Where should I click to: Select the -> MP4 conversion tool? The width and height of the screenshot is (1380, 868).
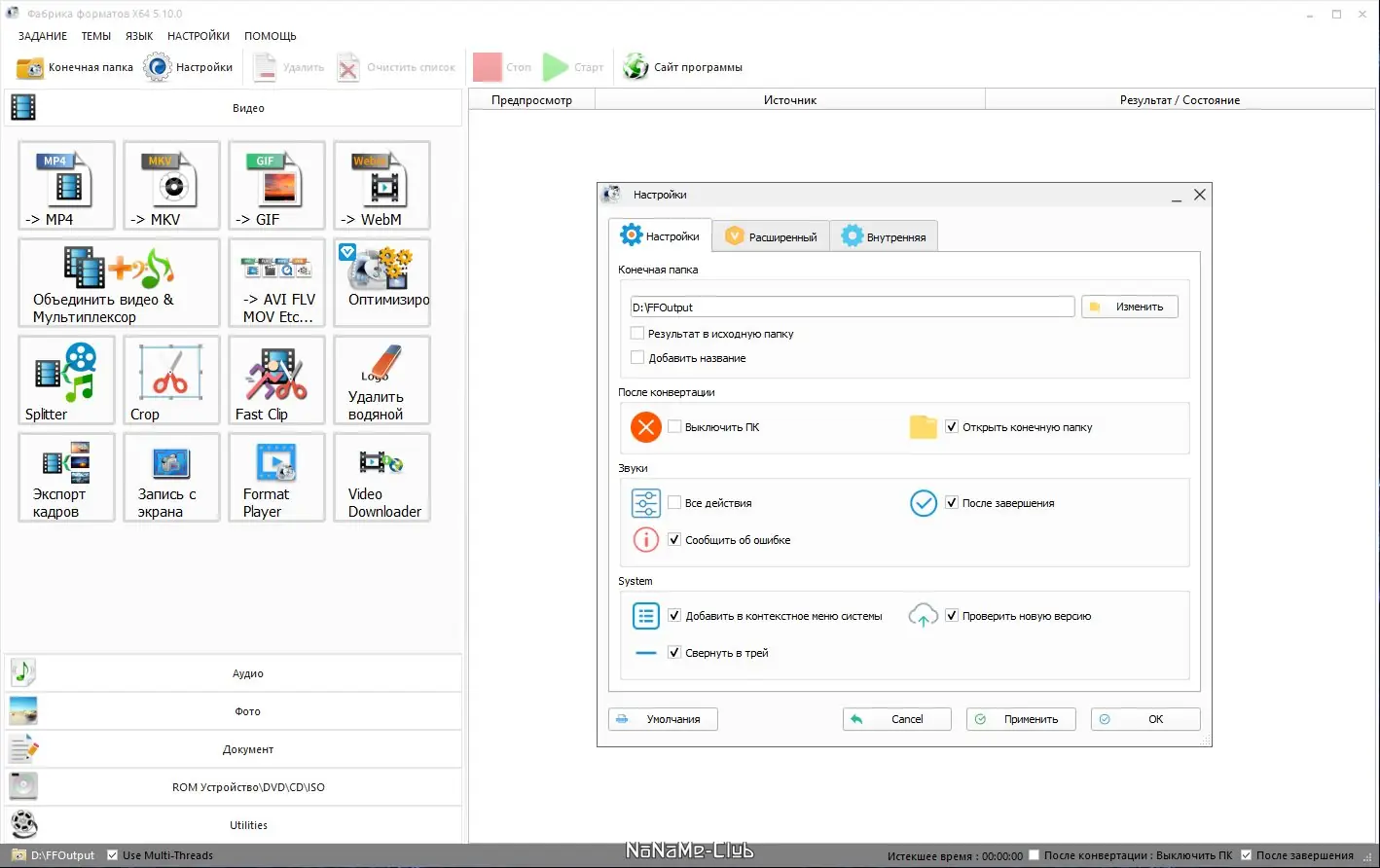click(x=66, y=185)
